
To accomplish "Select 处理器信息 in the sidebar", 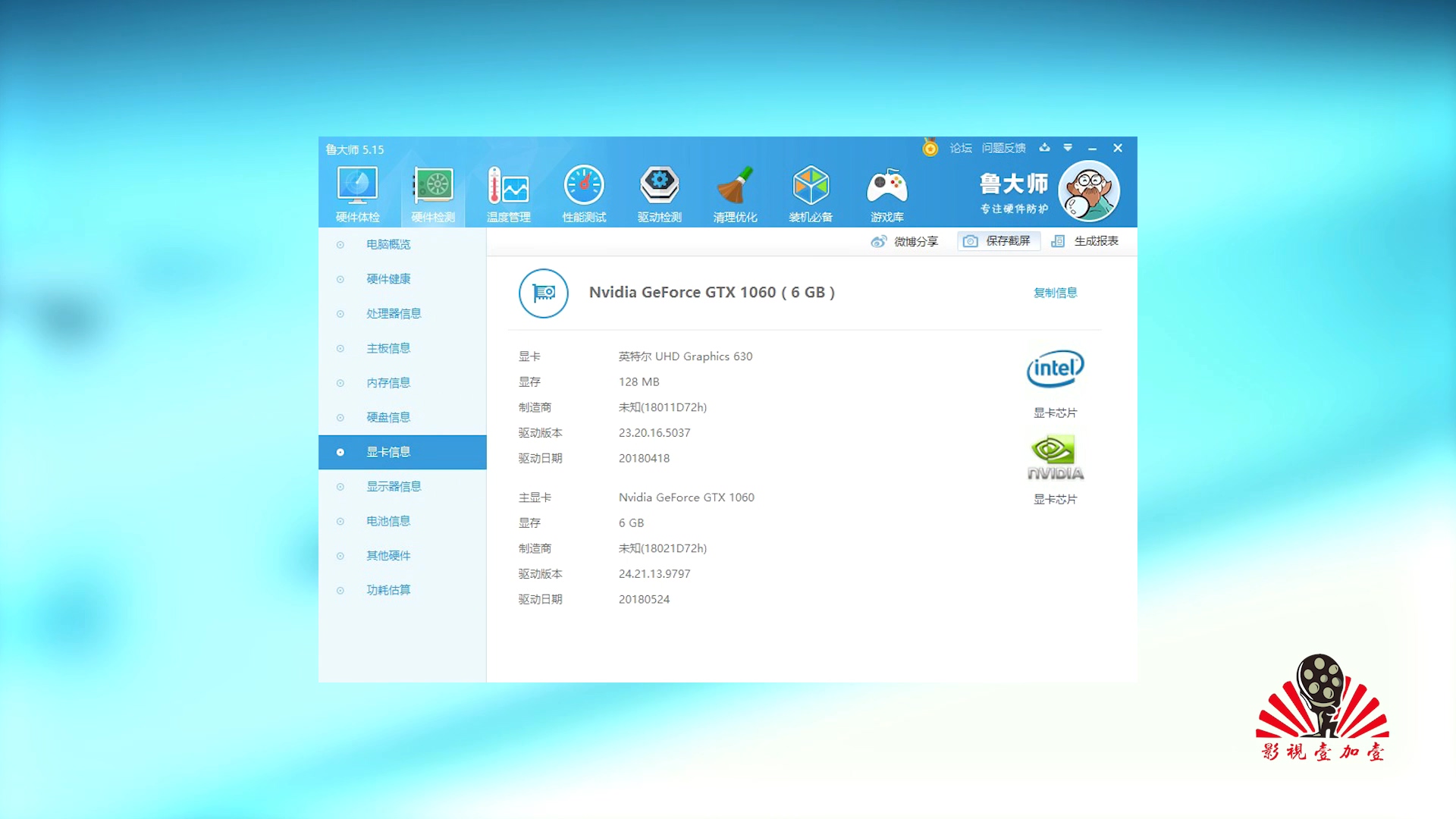I will point(394,313).
